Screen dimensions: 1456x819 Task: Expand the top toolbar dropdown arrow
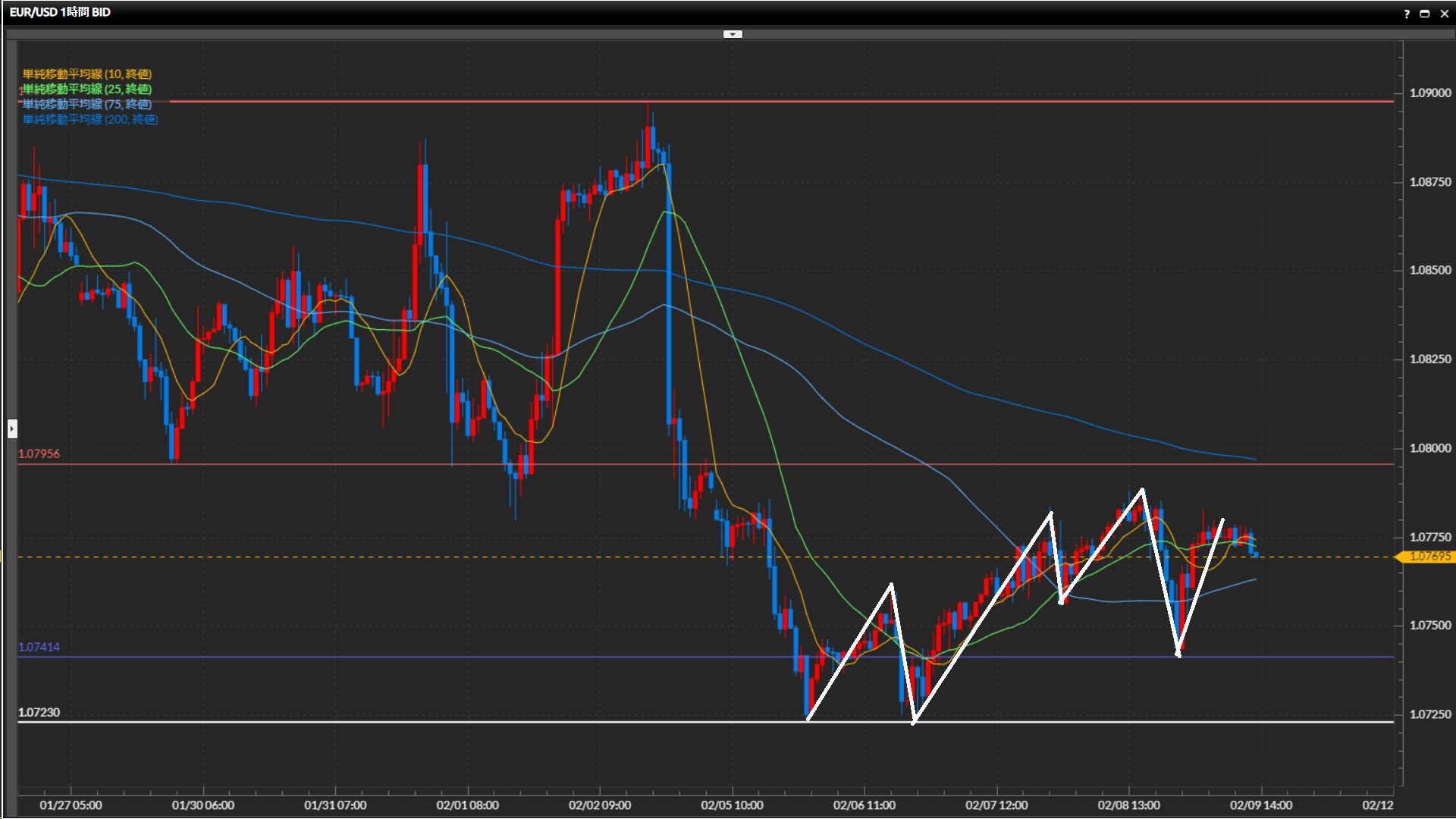pos(733,34)
